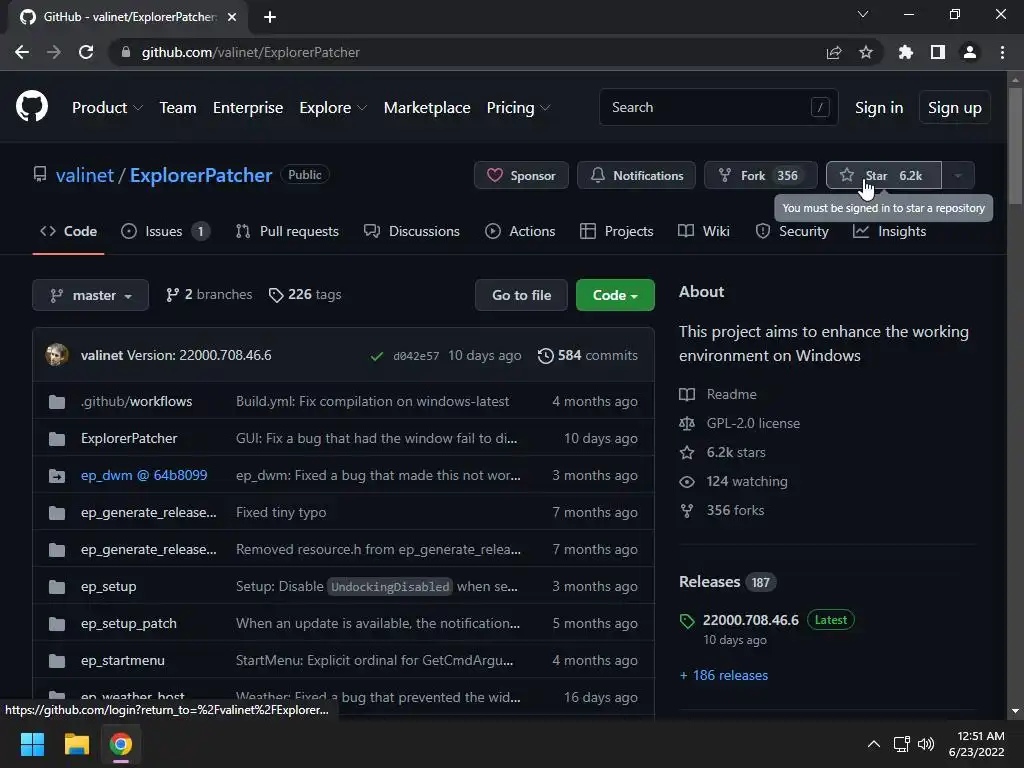This screenshot has width=1024, height=768.
Task: Switch to the Insights tab
Action: point(889,231)
